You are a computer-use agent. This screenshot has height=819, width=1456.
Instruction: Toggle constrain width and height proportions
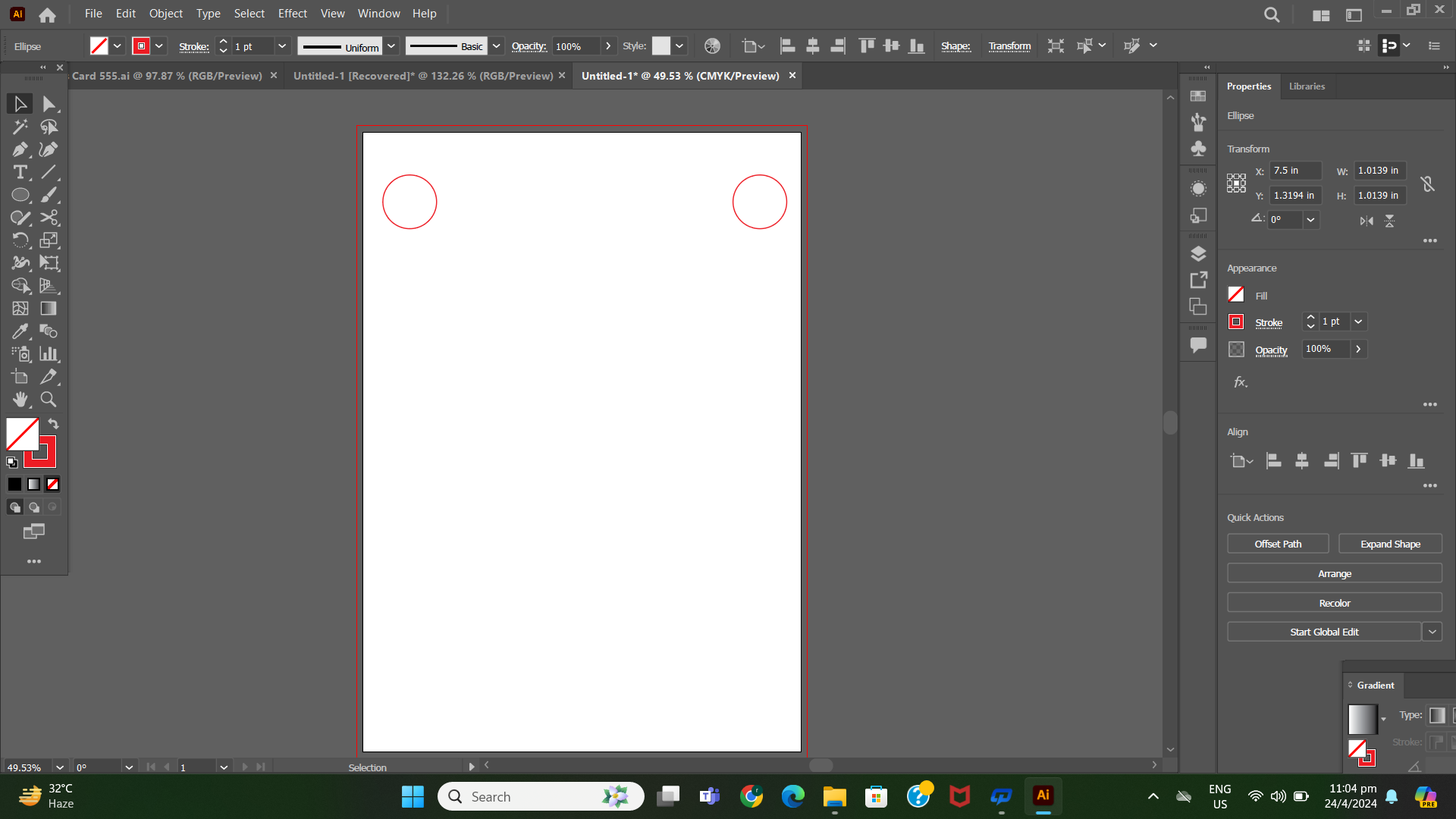pos(1427,184)
